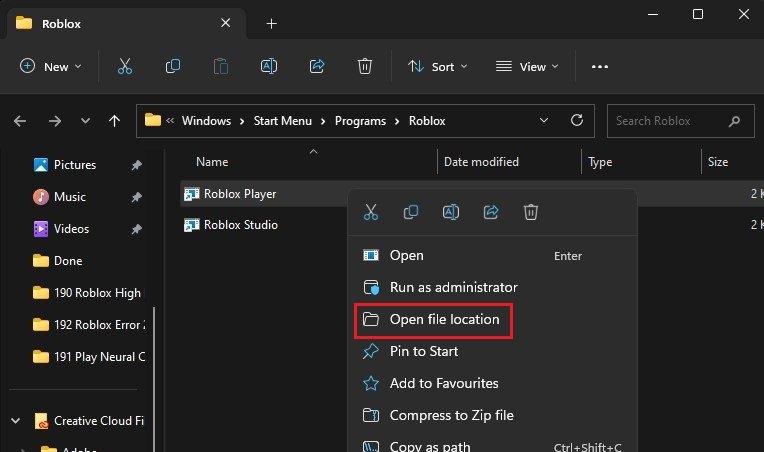Navigate up one folder level
764x452 pixels.
tap(114, 121)
